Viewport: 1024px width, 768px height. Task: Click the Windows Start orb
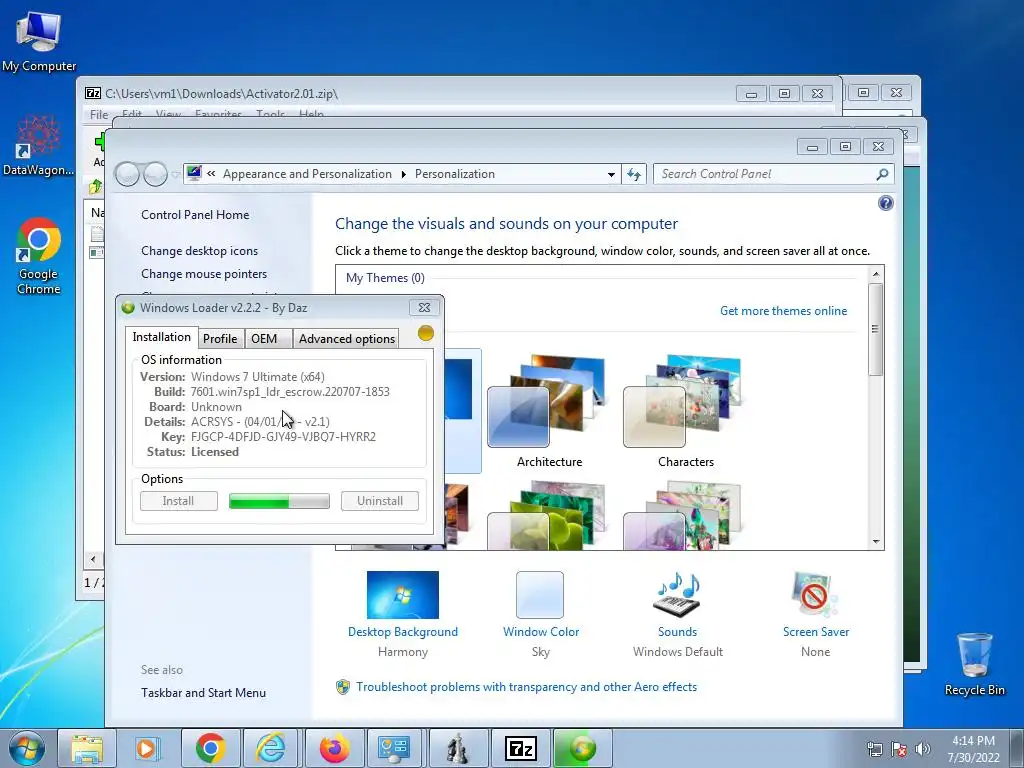[x=27, y=748]
